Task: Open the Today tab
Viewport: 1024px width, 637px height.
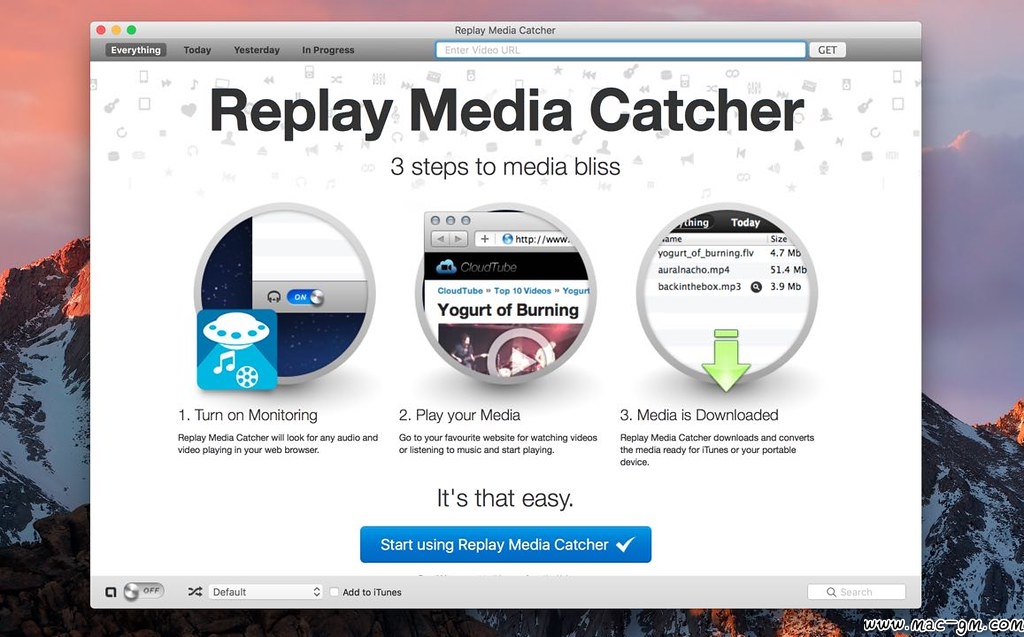Action: pos(197,50)
